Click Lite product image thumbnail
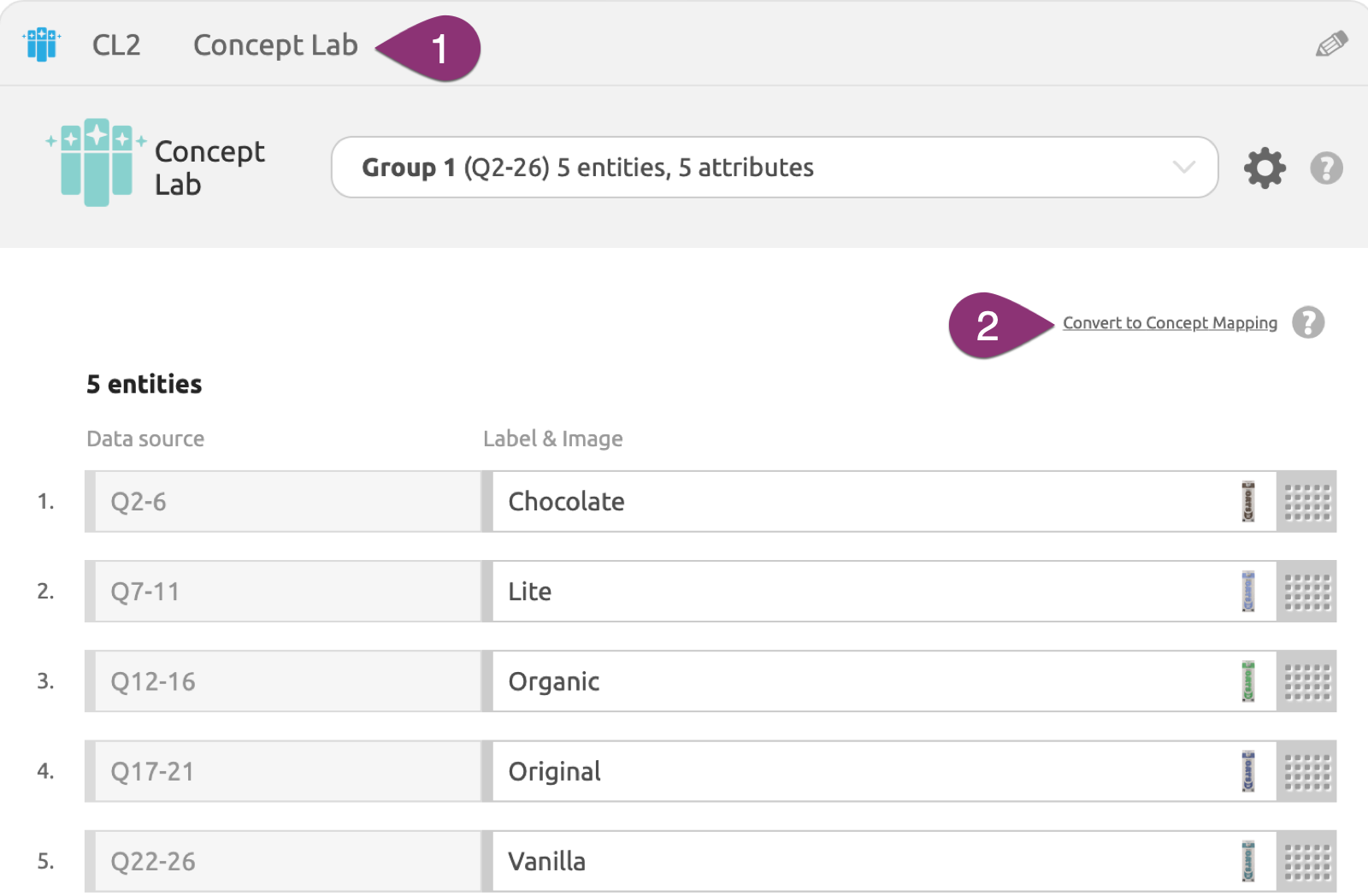 click(1248, 591)
